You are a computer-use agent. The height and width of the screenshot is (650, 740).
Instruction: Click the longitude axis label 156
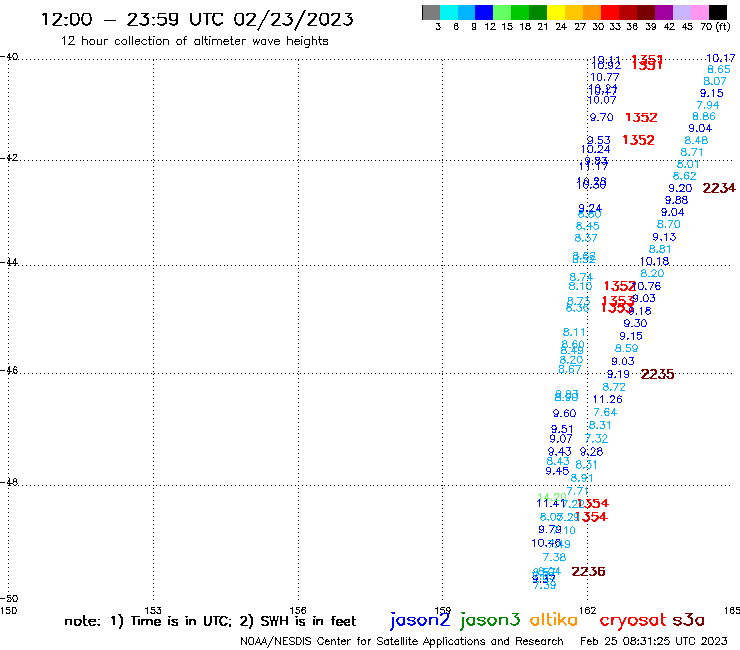coord(298,610)
